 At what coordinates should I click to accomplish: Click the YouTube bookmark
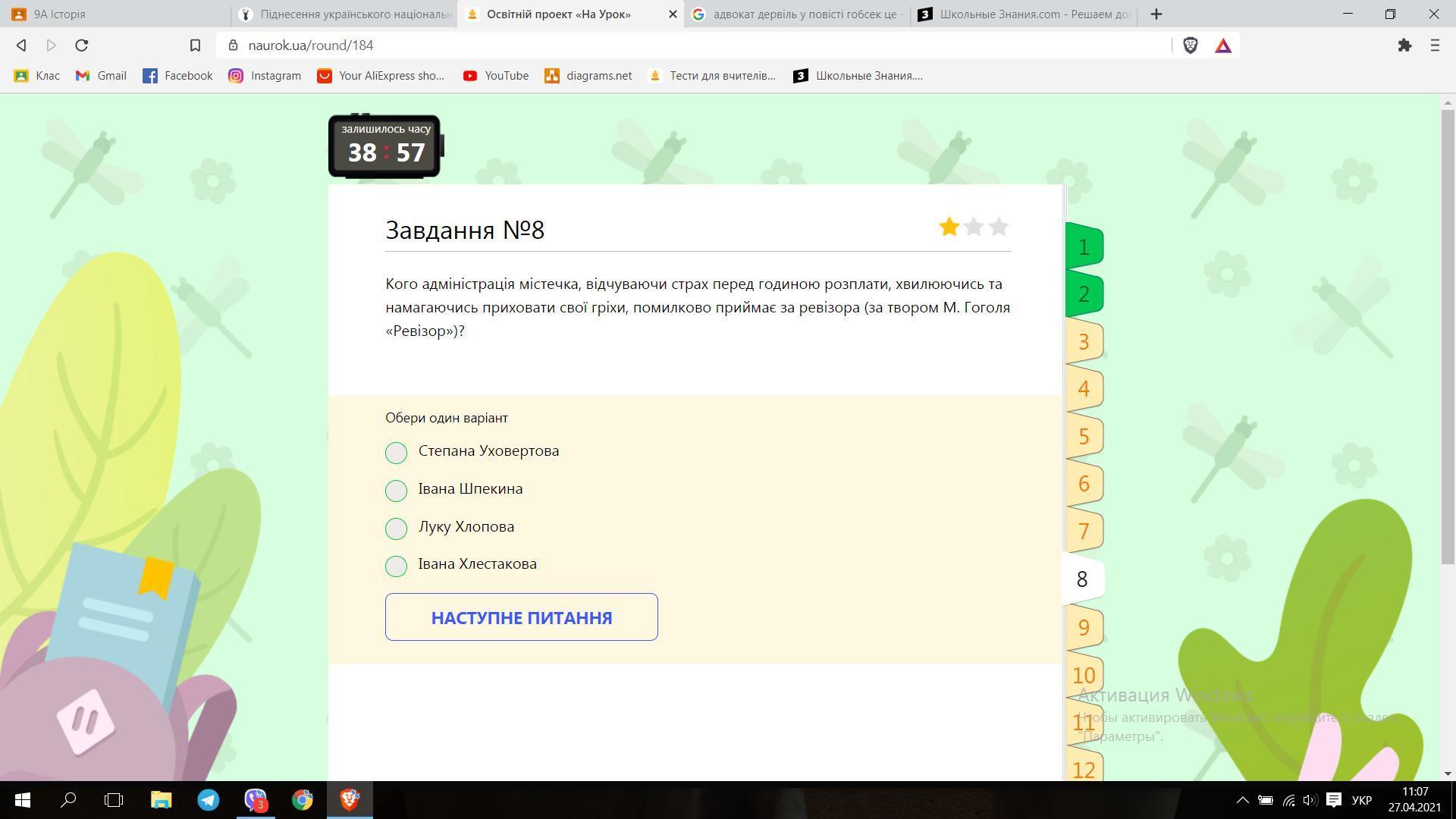(496, 76)
